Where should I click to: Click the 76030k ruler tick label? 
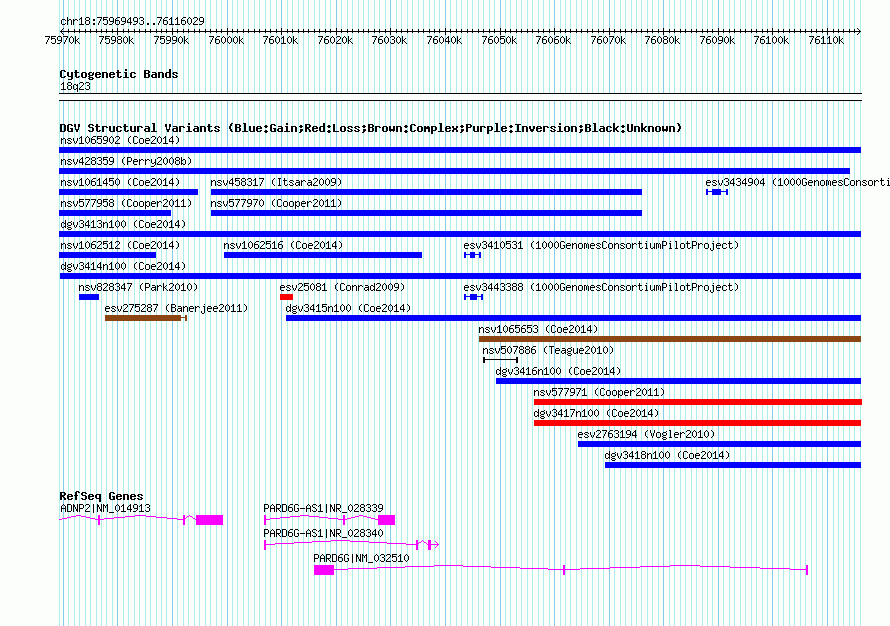(x=389, y=40)
